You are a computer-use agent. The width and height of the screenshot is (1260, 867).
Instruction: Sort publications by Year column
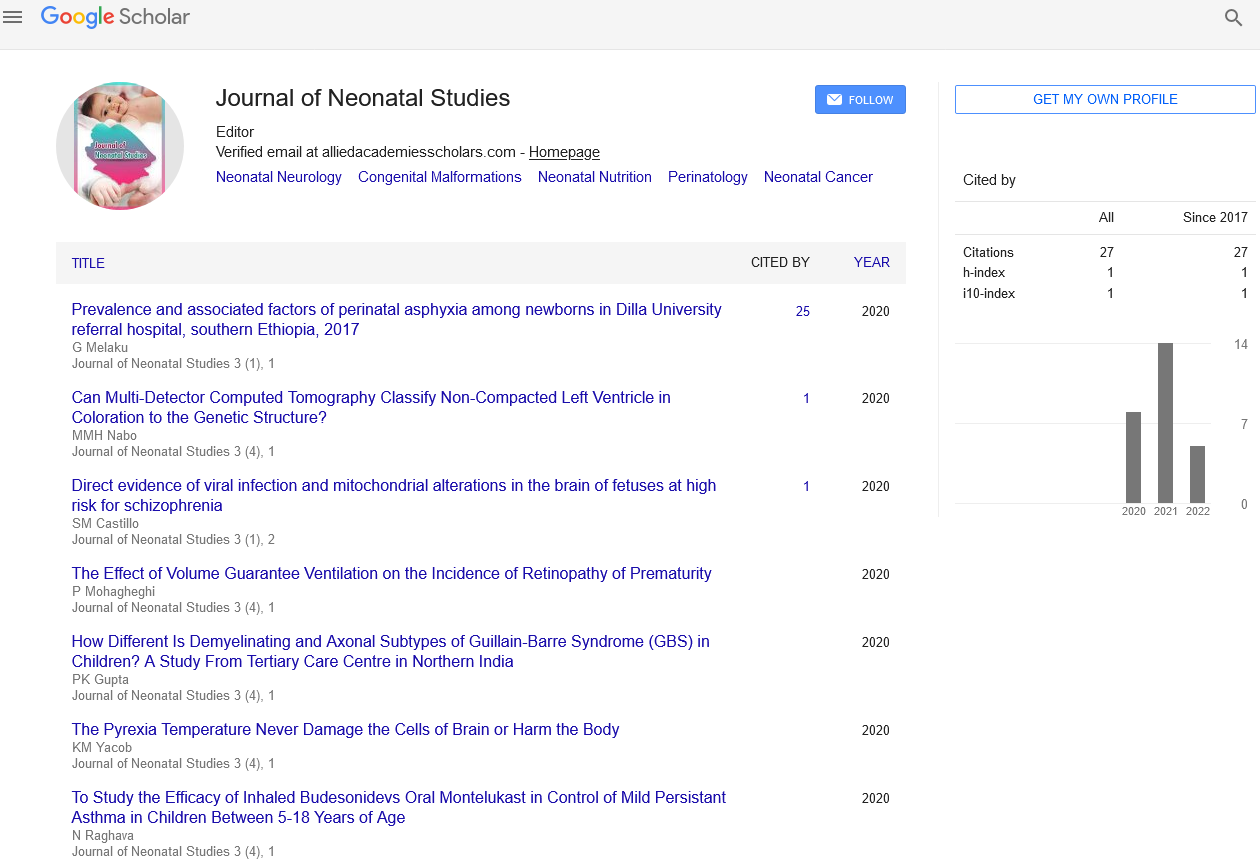pos(871,263)
